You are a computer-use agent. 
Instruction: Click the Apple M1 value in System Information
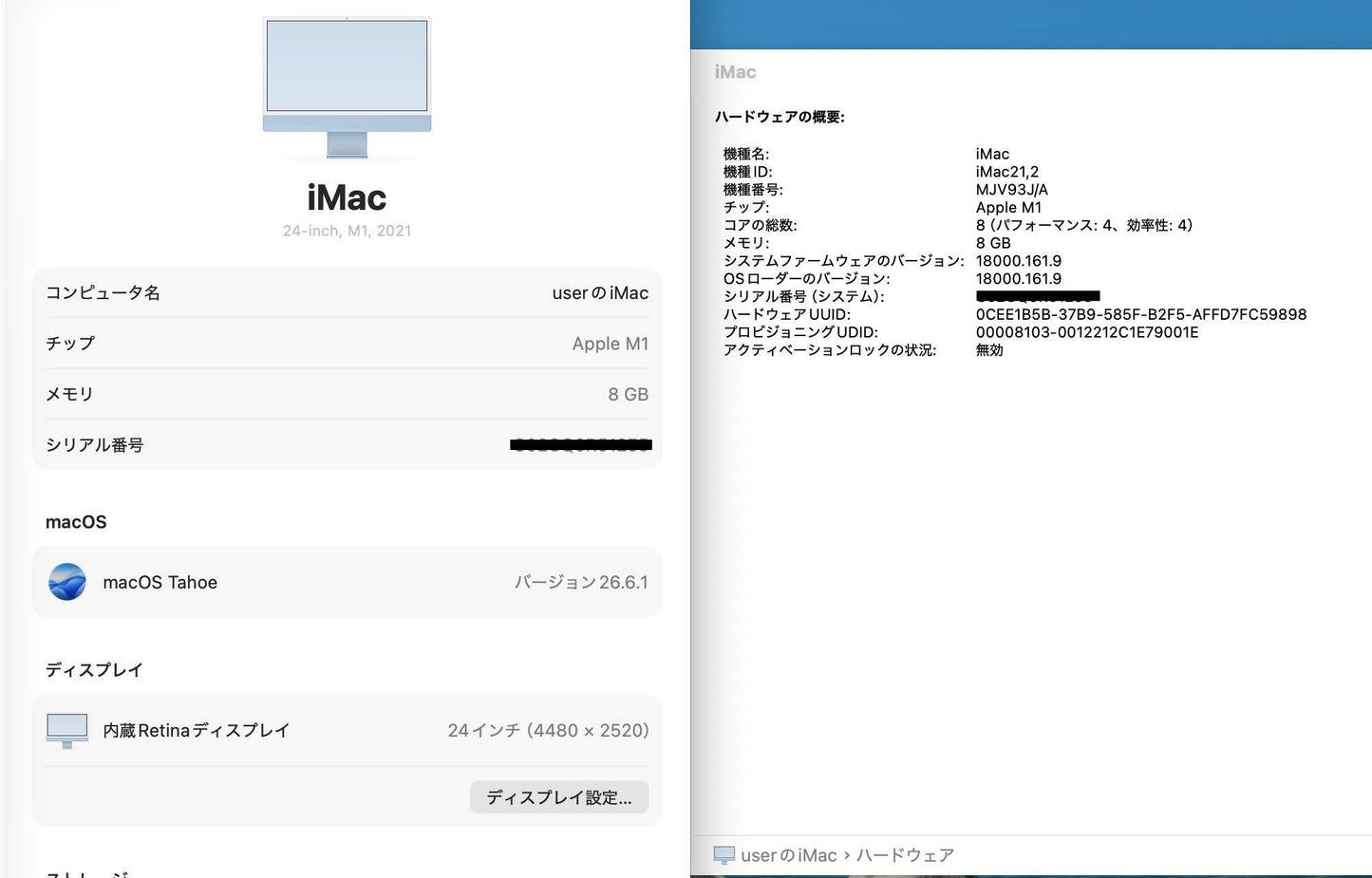pos(1008,208)
